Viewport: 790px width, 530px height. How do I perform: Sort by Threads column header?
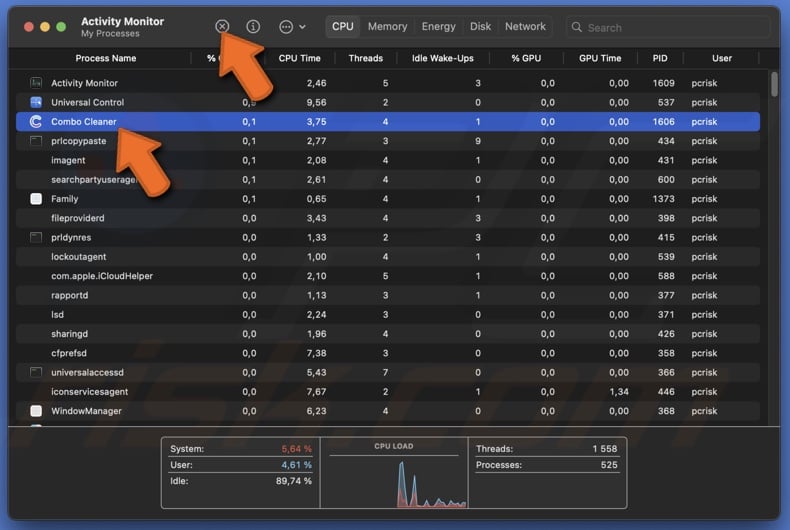click(366, 58)
